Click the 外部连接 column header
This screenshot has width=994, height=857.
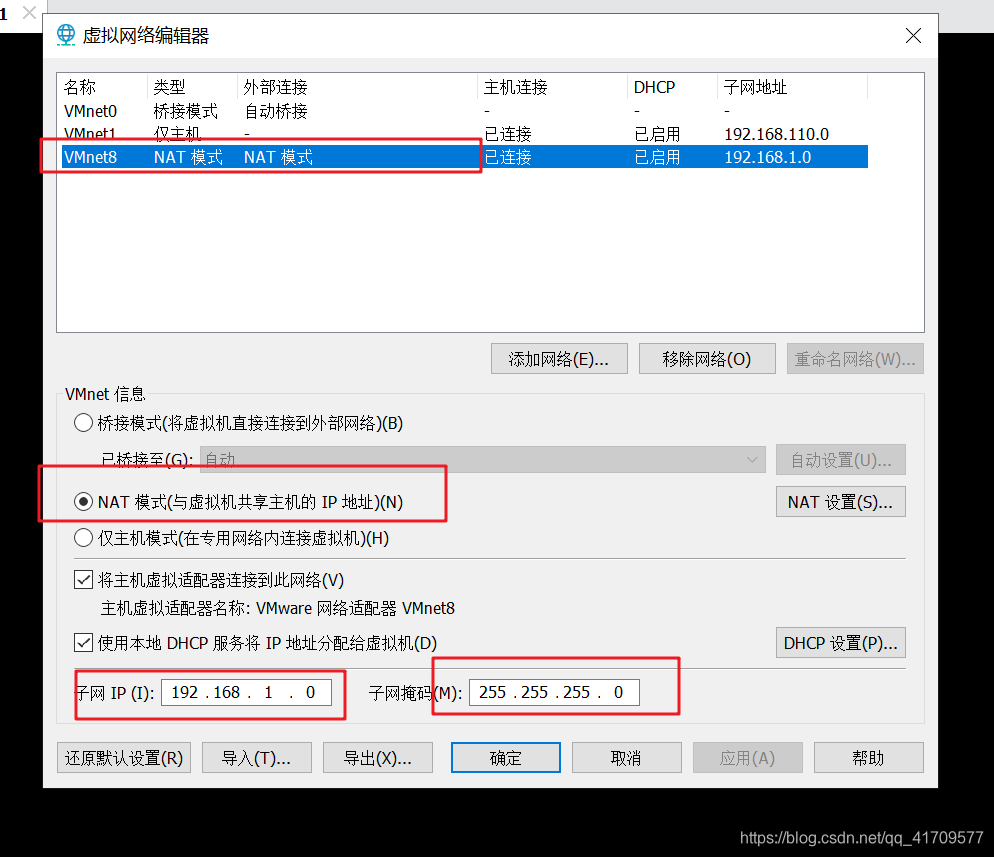coord(358,87)
